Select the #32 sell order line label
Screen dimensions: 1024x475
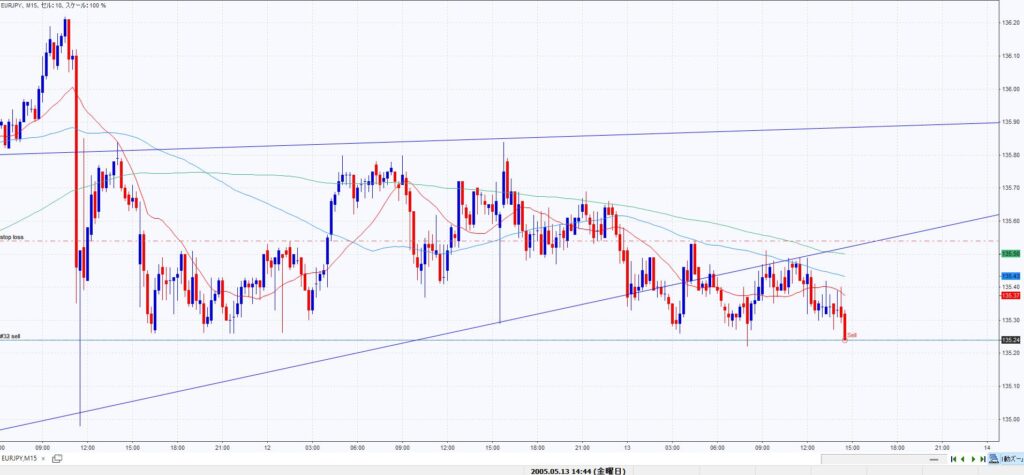point(11,336)
